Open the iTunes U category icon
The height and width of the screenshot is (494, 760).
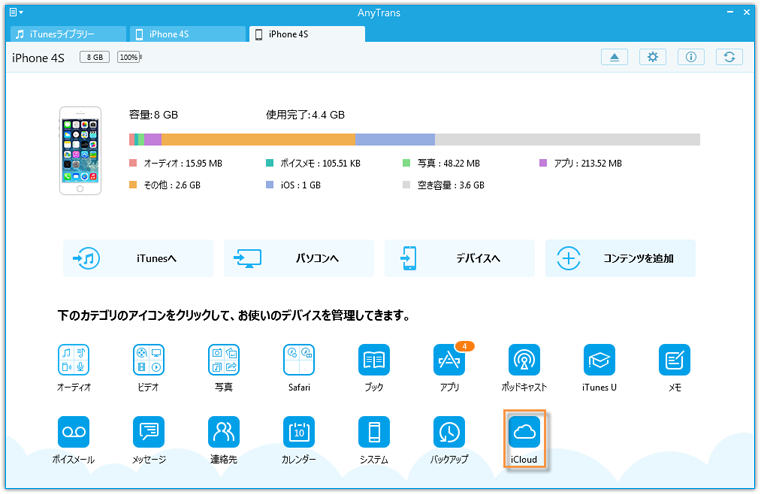[x=599, y=360]
